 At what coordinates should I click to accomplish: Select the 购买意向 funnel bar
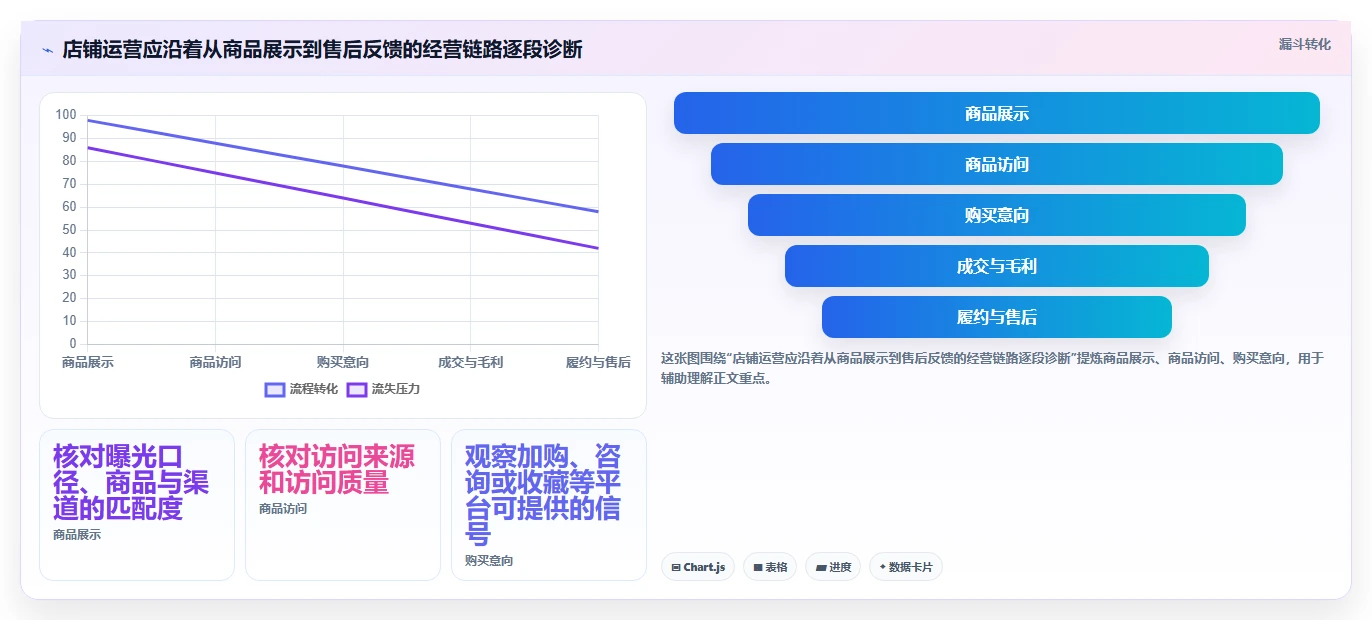click(x=997, y=215)
